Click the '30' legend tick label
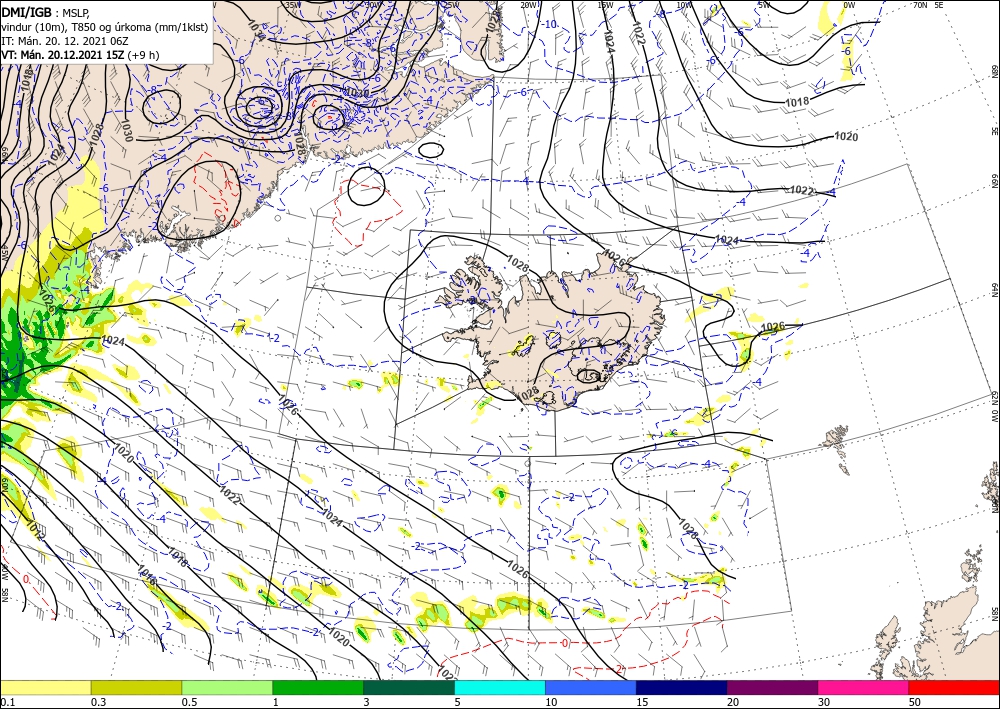Viewport: 1000px width, 709px height. [x=824, y=702]
